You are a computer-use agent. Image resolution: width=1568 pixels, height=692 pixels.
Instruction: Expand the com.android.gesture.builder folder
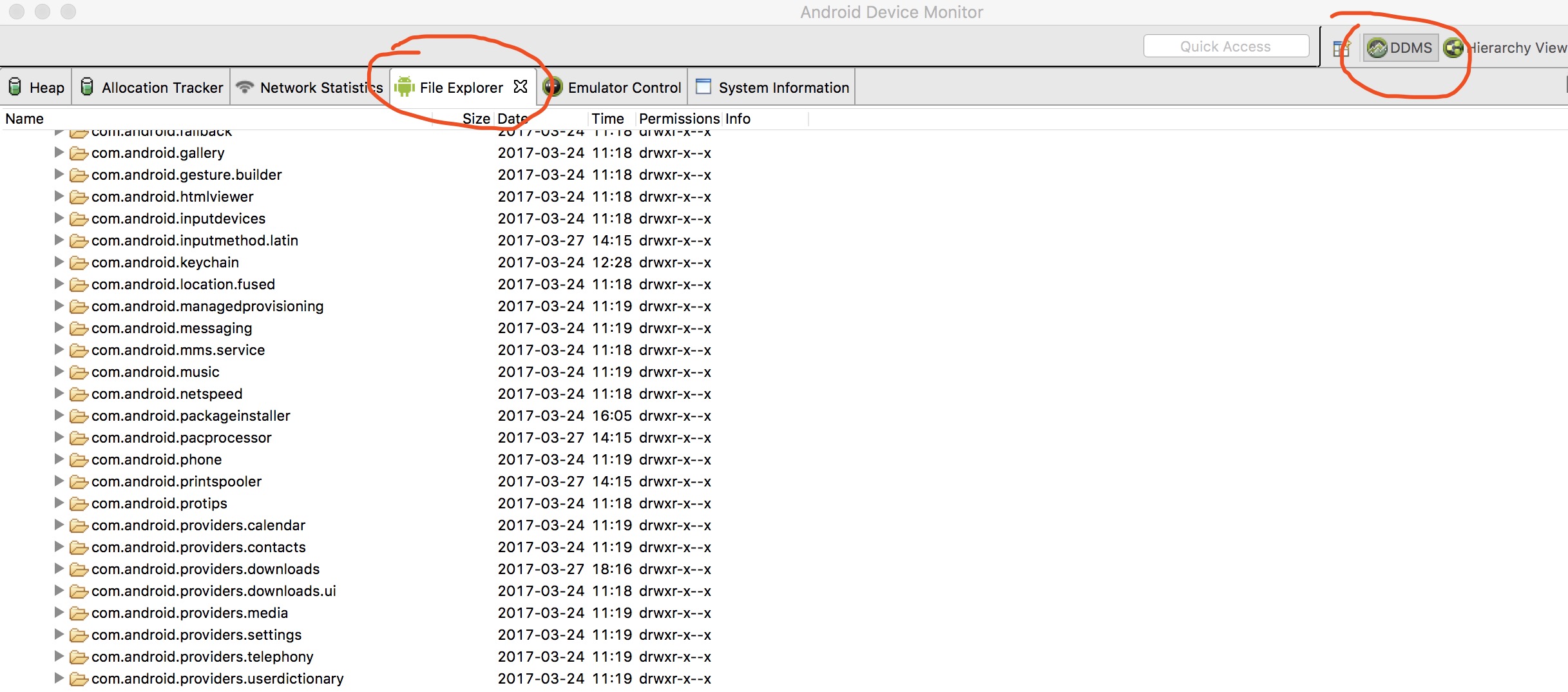point(59,174)
